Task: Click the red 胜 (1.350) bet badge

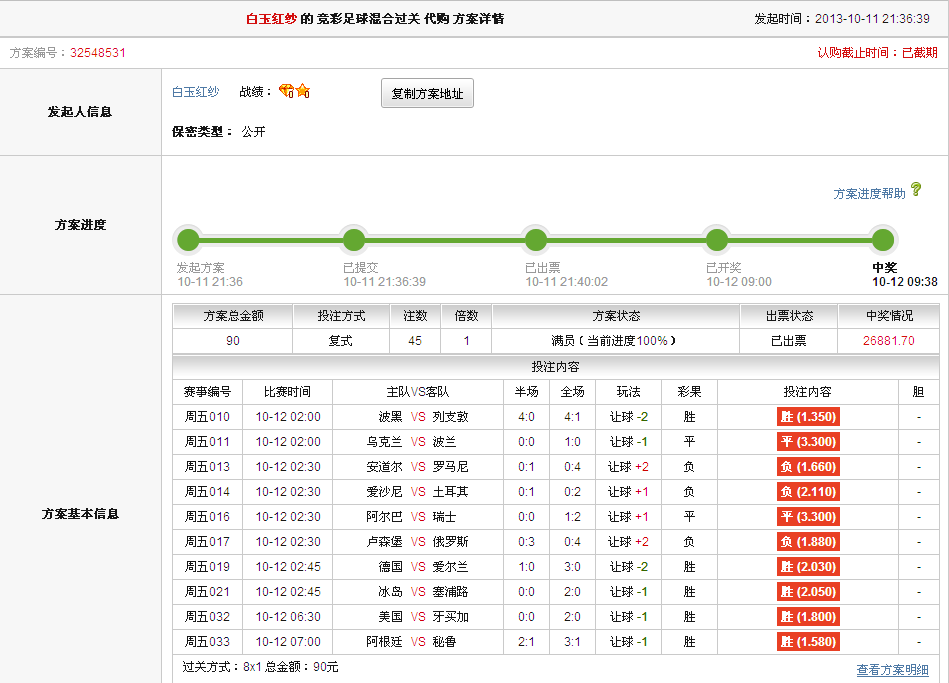Action: click(807, 417)
